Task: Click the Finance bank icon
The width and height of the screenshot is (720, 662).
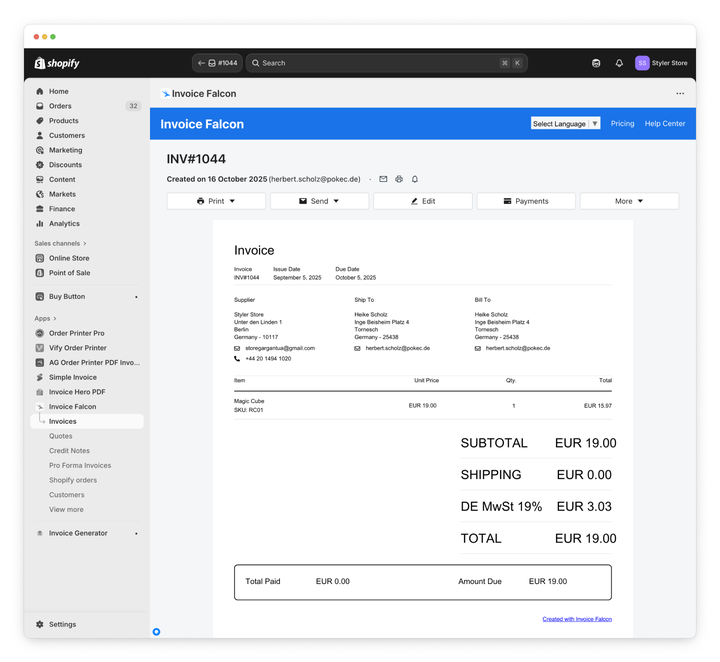Action: coord(40,209)
